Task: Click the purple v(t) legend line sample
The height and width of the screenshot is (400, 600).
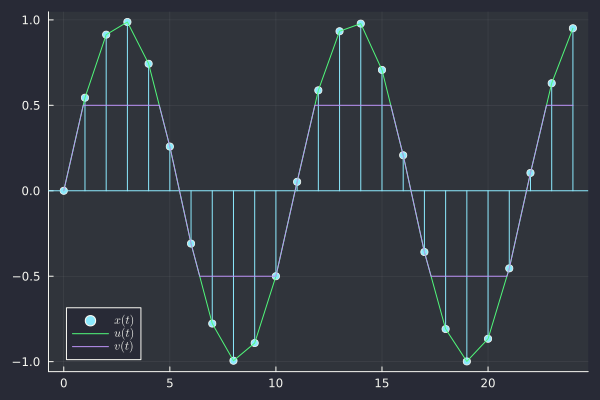Action: click(x=90, y=346)
